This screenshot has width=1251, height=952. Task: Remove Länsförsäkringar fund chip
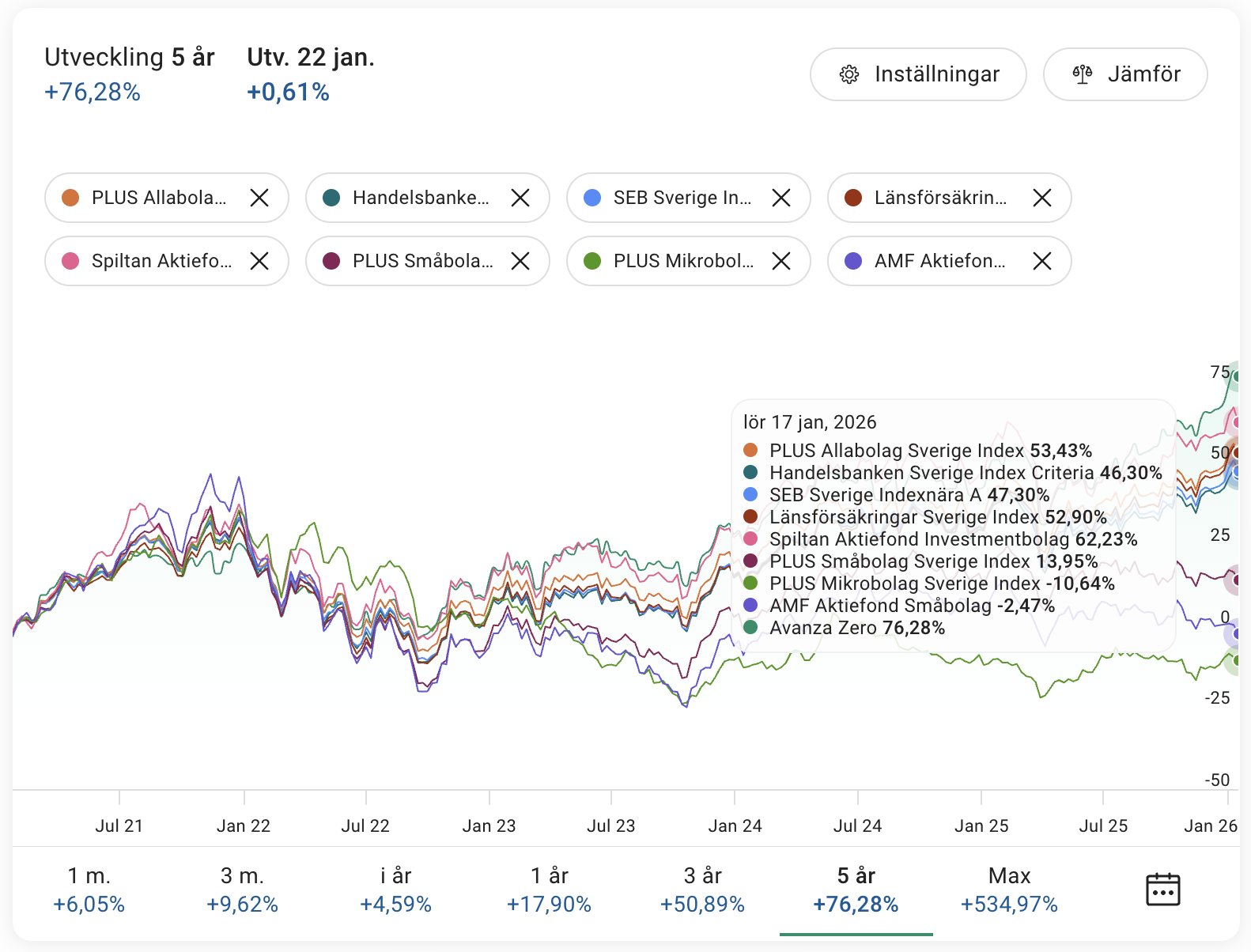(1042, 198)
